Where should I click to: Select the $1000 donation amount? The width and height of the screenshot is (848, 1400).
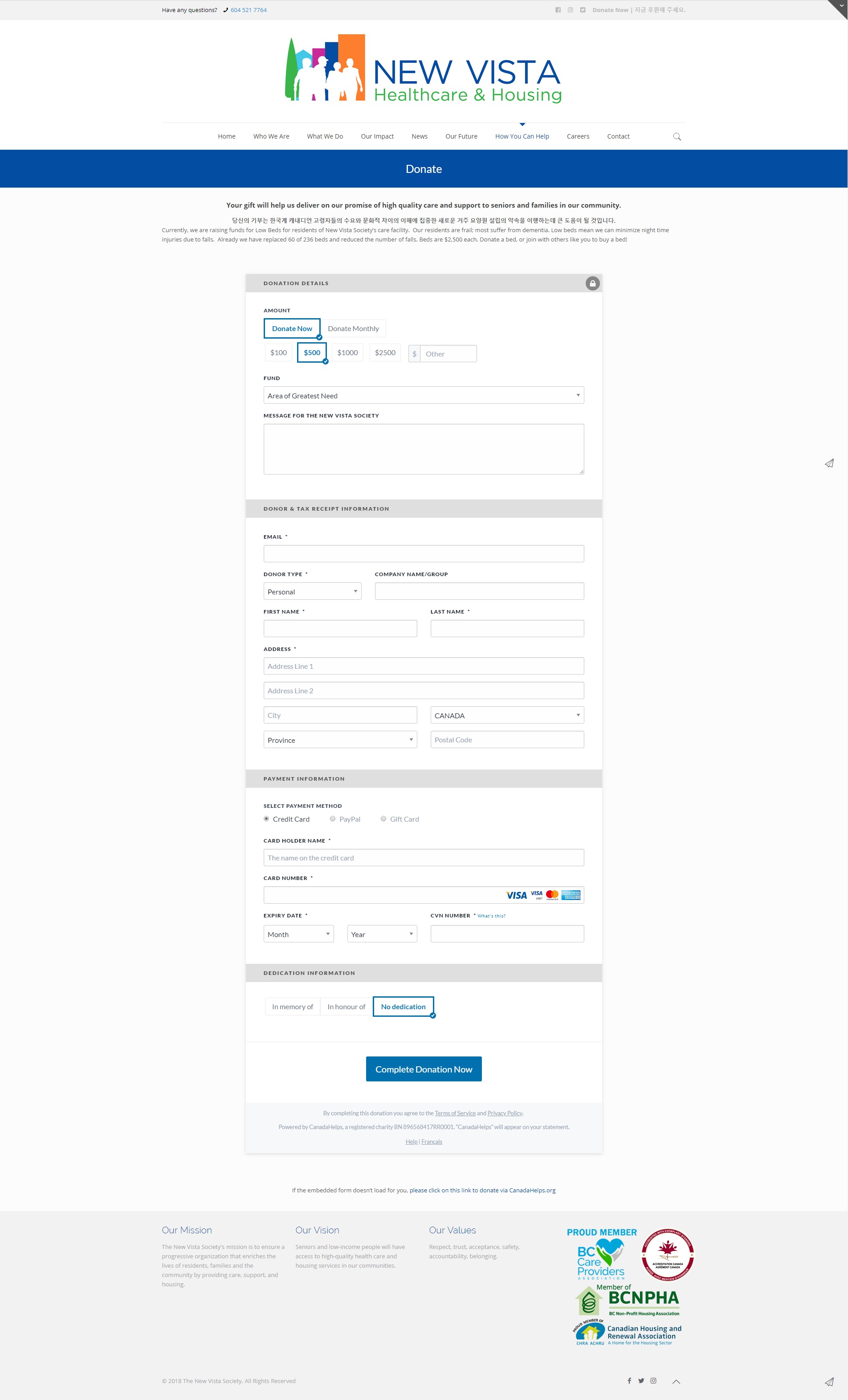[x=347, y=353]
